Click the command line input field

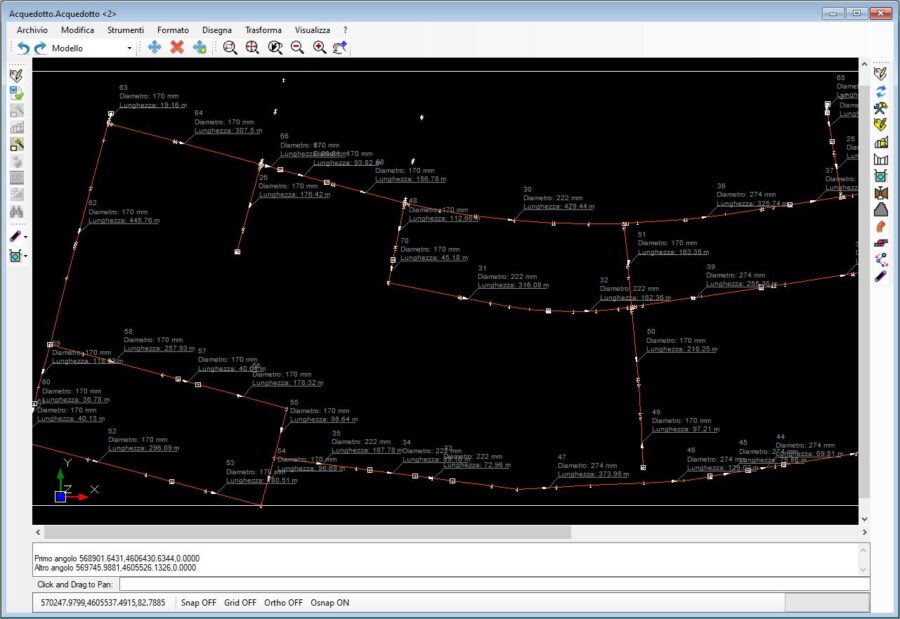[494, 584]
